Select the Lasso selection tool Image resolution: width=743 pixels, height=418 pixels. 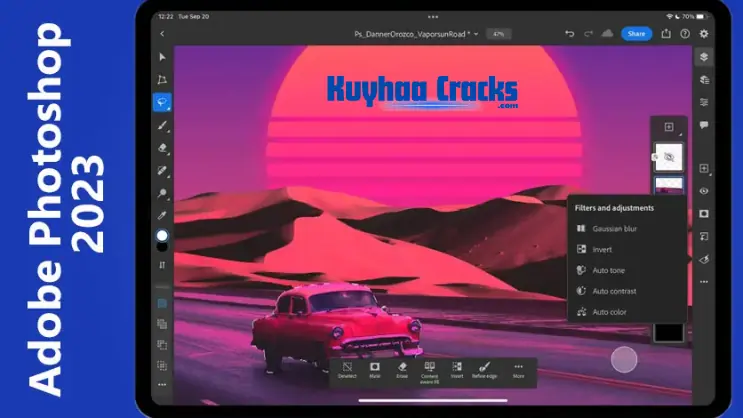(162, 102)
